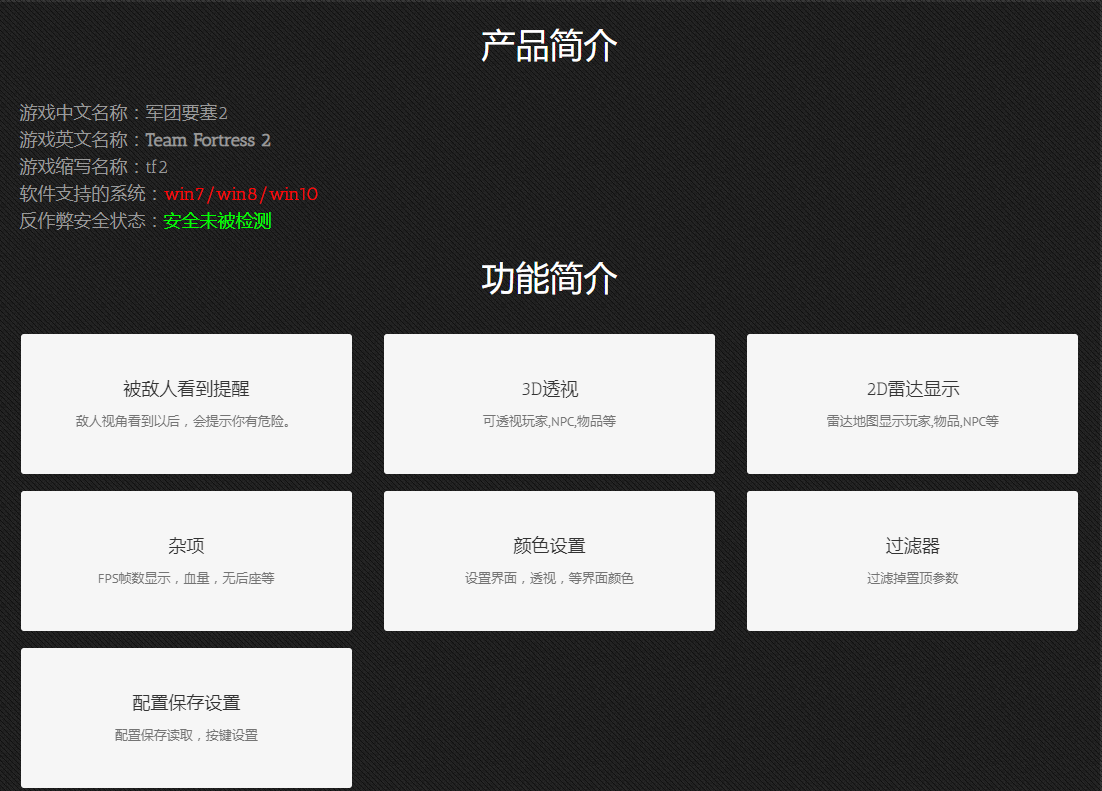Screen dimensions: 1102x791
Task: Select the 游戏中文名称：军团要塞2 line
Action: (x=124, y=112)
